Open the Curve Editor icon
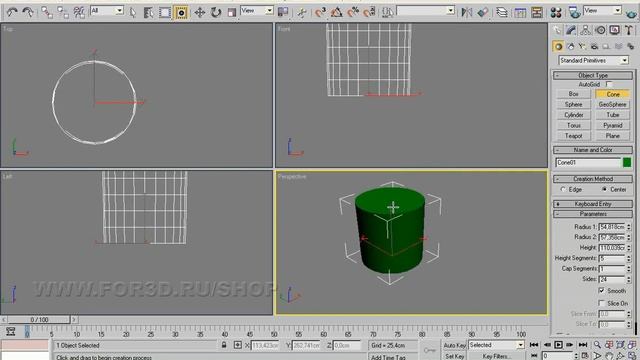The height and width of the screenshot is (360, 640). pyautogui.click(x=520, y=12)
